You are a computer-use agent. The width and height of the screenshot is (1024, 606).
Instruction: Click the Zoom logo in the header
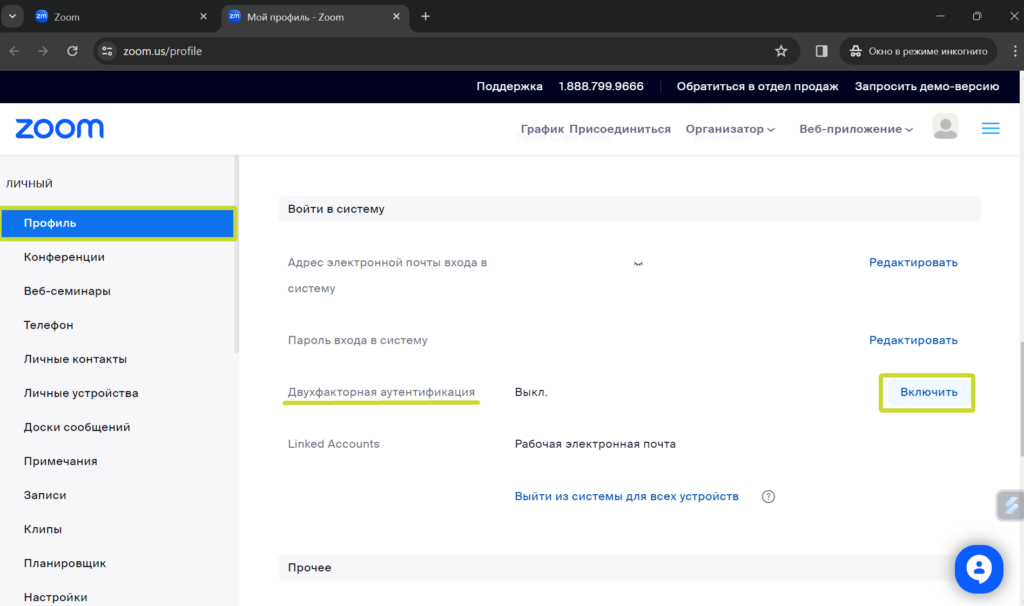pos(59,129)
